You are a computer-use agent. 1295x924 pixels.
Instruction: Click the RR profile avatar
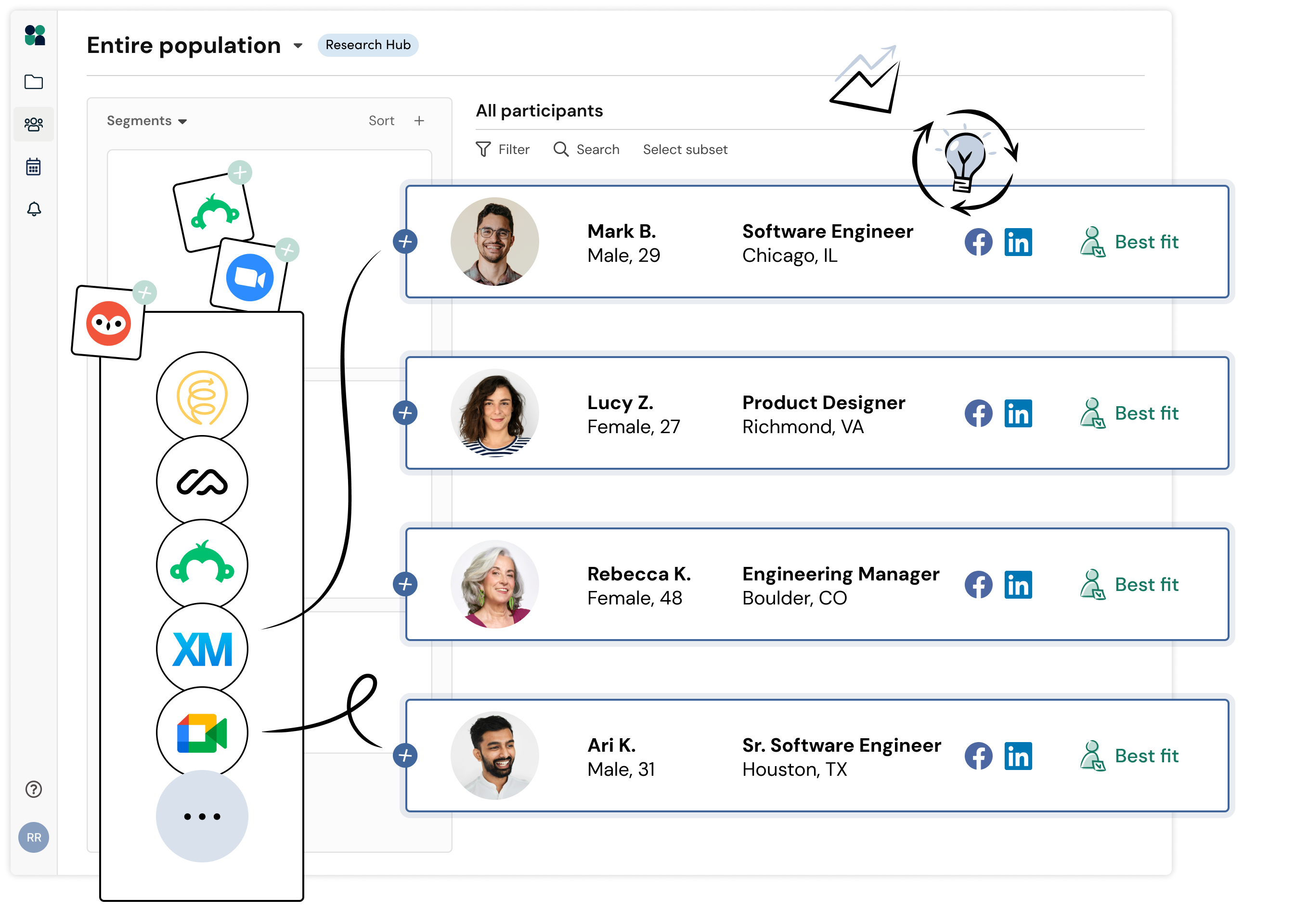pyautogui.click(x=34, y=837)
